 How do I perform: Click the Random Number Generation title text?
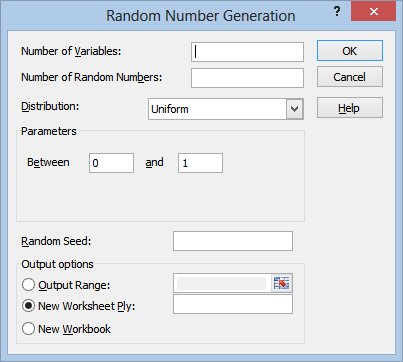pos(201,15)
